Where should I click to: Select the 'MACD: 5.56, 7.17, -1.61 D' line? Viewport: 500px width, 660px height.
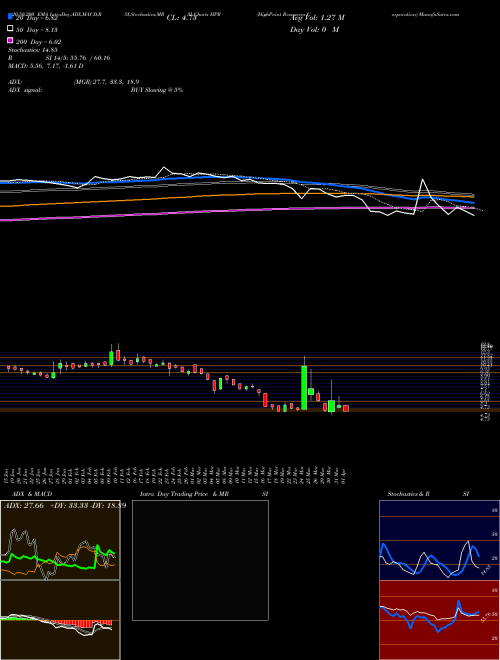[45, 66]
